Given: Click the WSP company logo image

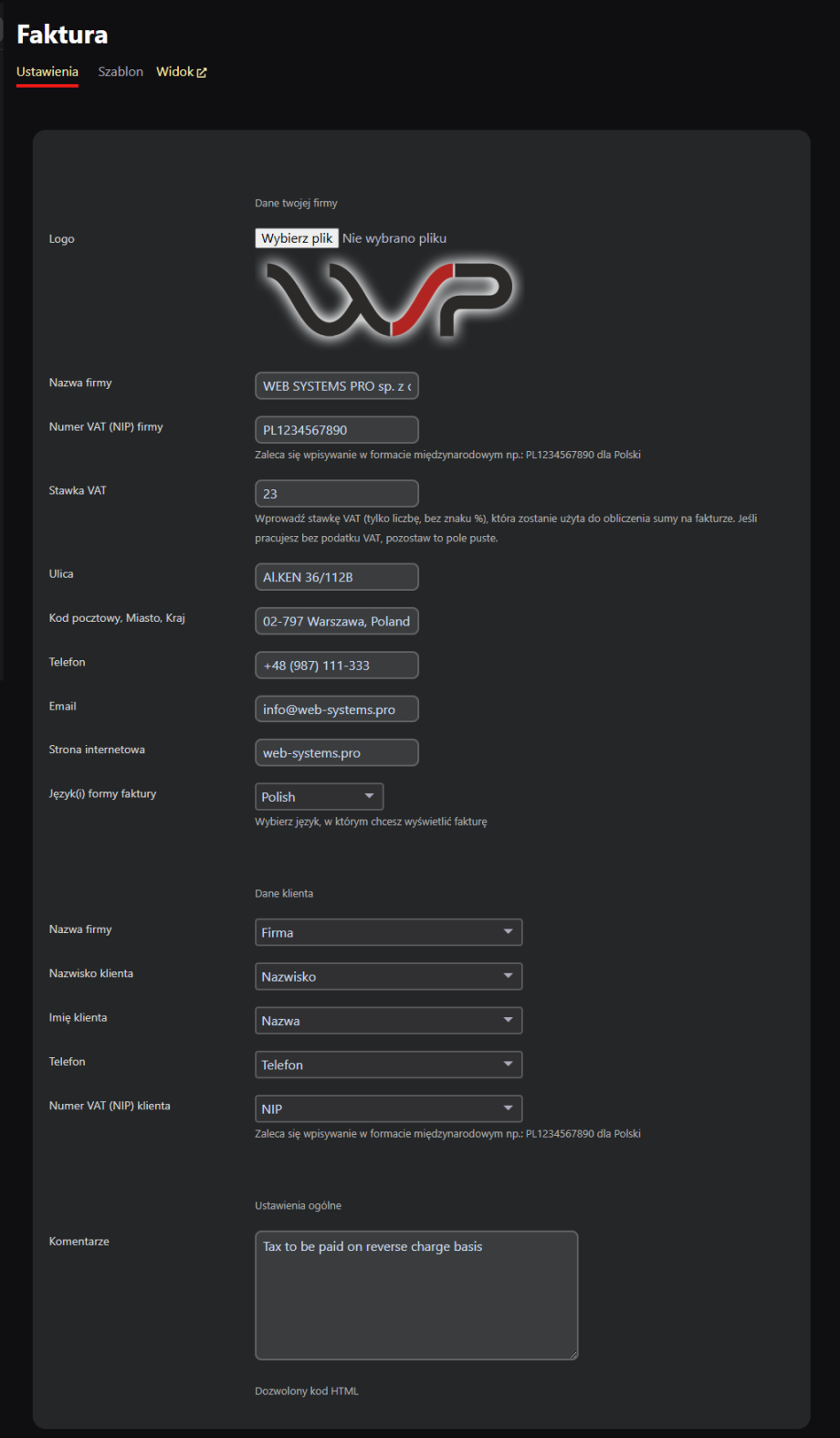Looking at the screenshot, I should pos(388,299).
